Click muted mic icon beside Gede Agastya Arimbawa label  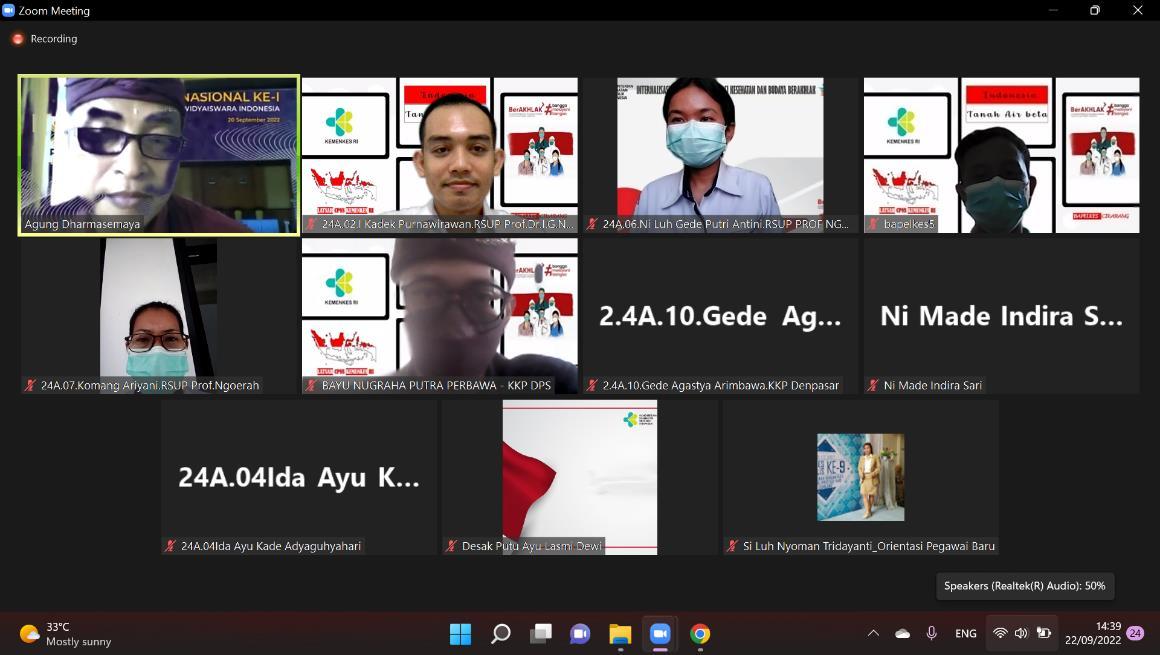click(592, 385)
